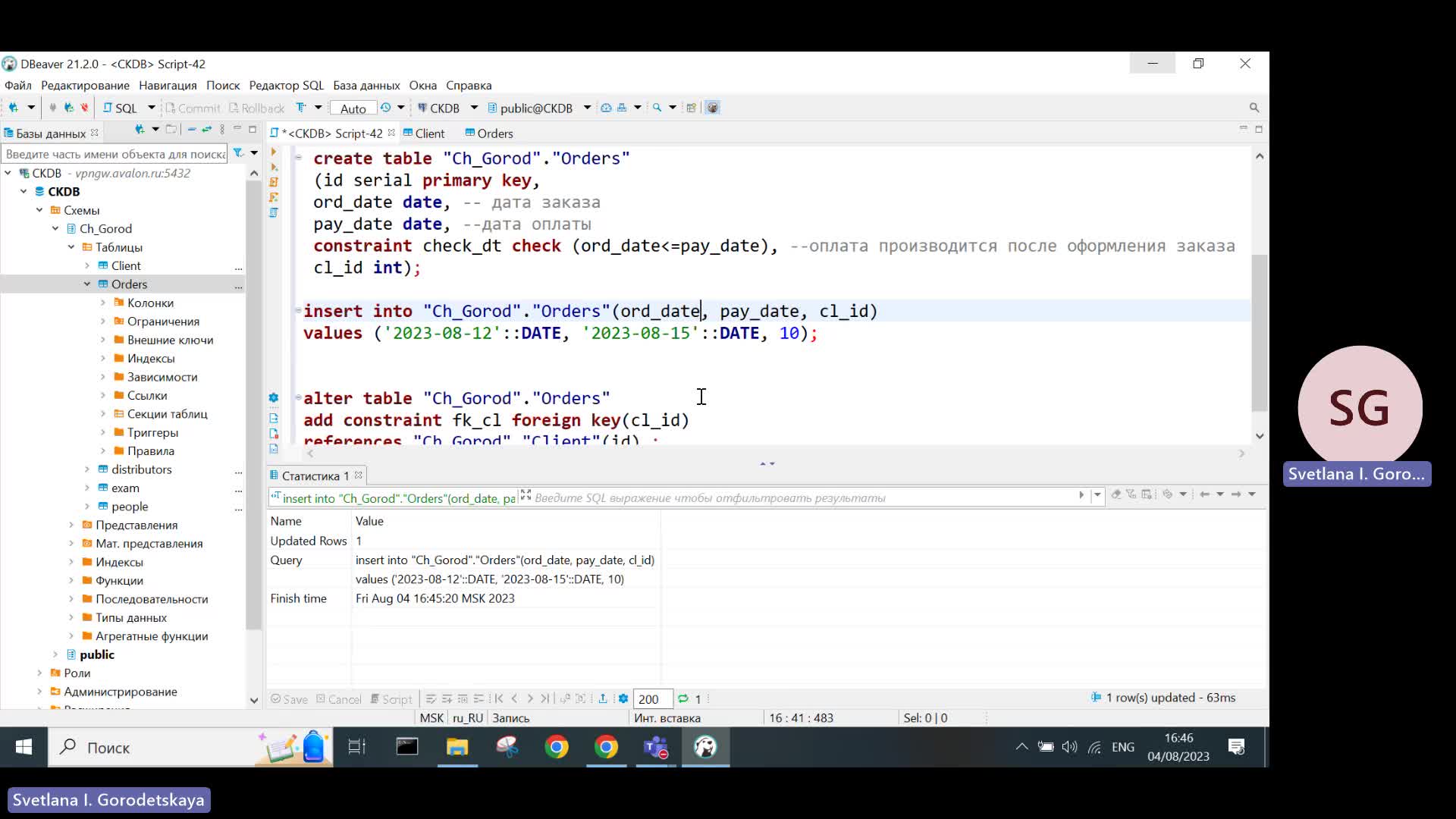Click the first row navigation icon
Image resolution: width=1456 pixels, height=819 pixels.
(498, 698)
